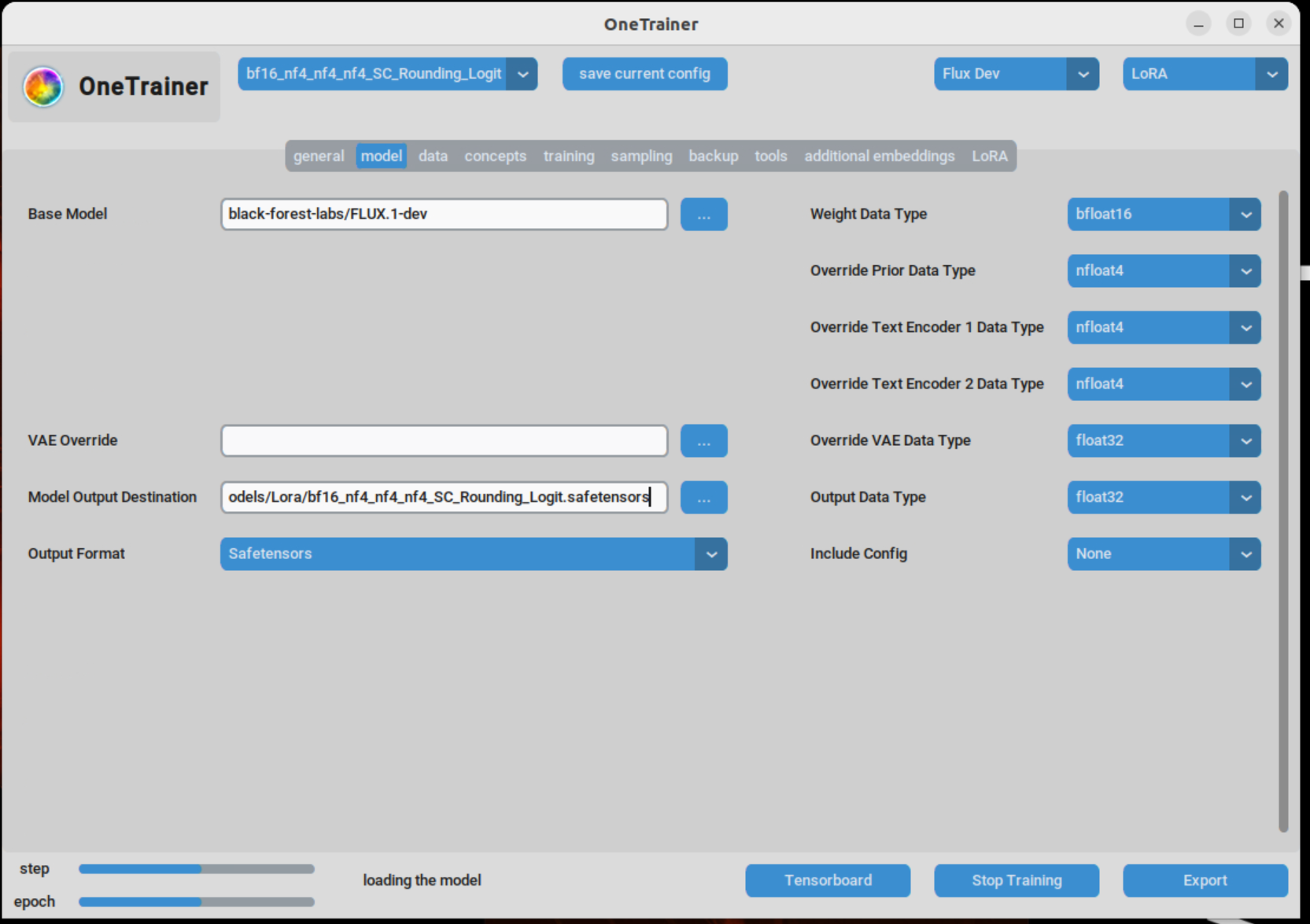Open the Output Data Type dropdown
Viewport: 1310px width, 924px height.
coord(1164,497)
